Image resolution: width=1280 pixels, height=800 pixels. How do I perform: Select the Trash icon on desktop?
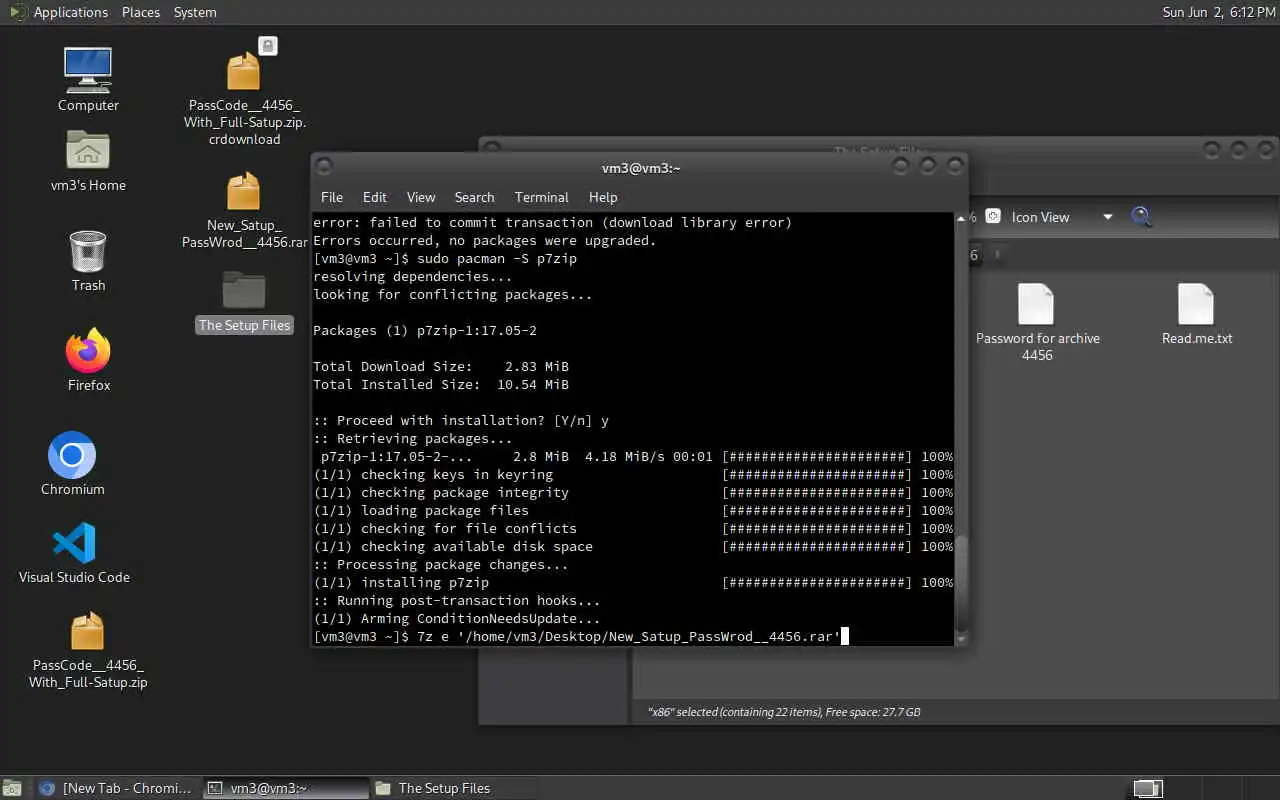coord(88,251)
